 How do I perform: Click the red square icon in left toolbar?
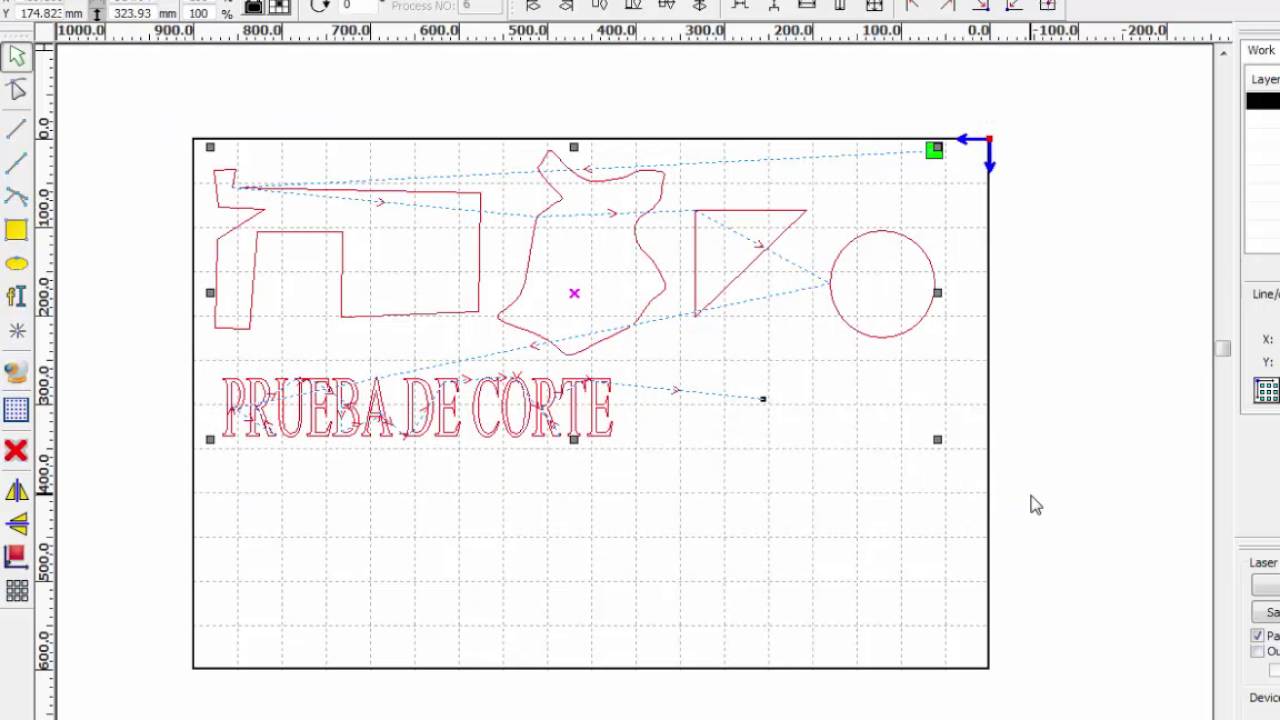16,557
